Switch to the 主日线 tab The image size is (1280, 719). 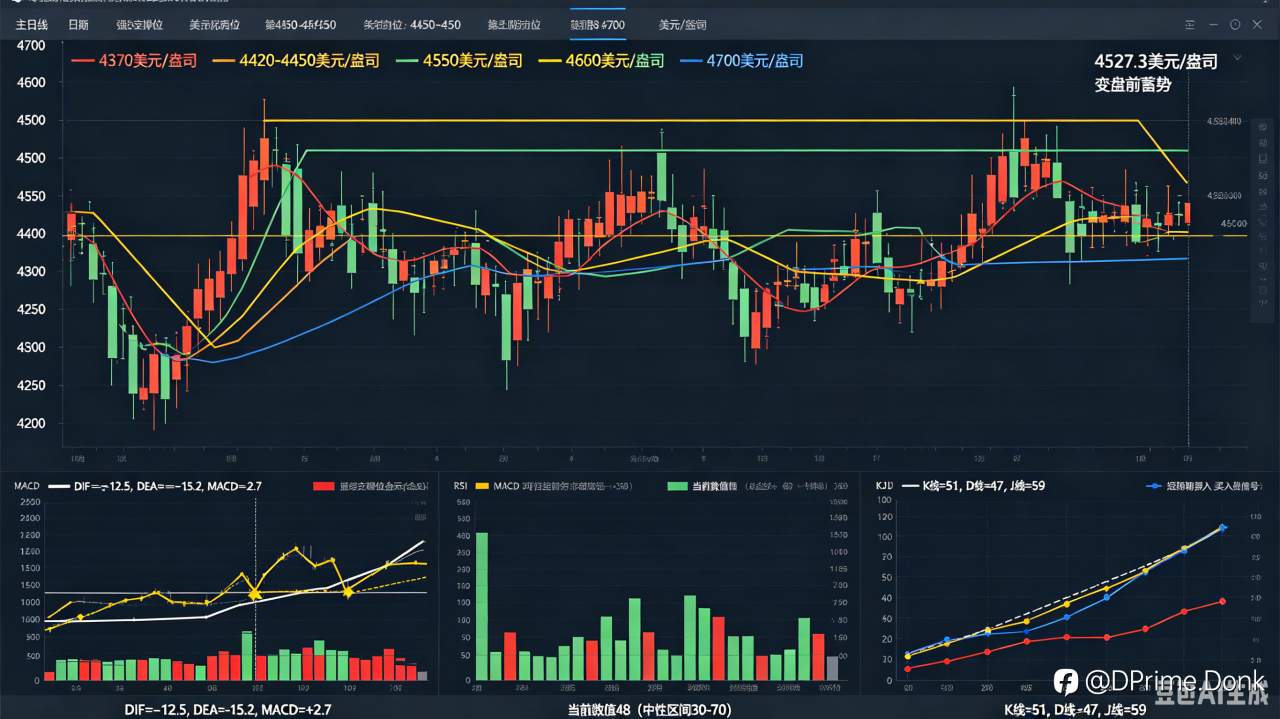[33, 24]
